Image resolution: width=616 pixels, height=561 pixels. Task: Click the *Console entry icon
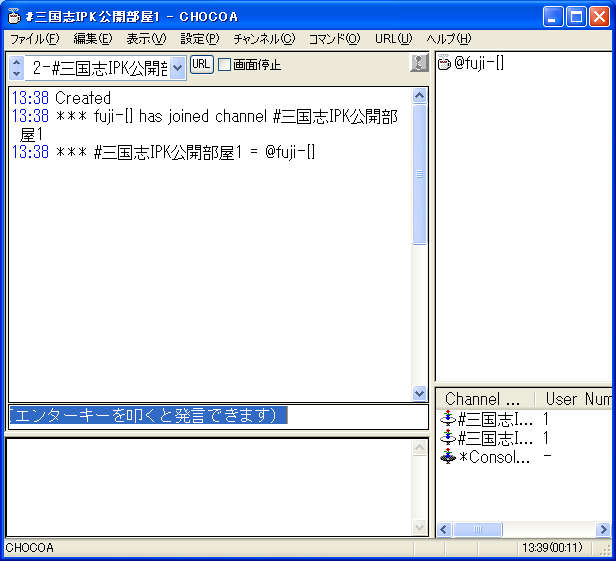tap(447, 457)
